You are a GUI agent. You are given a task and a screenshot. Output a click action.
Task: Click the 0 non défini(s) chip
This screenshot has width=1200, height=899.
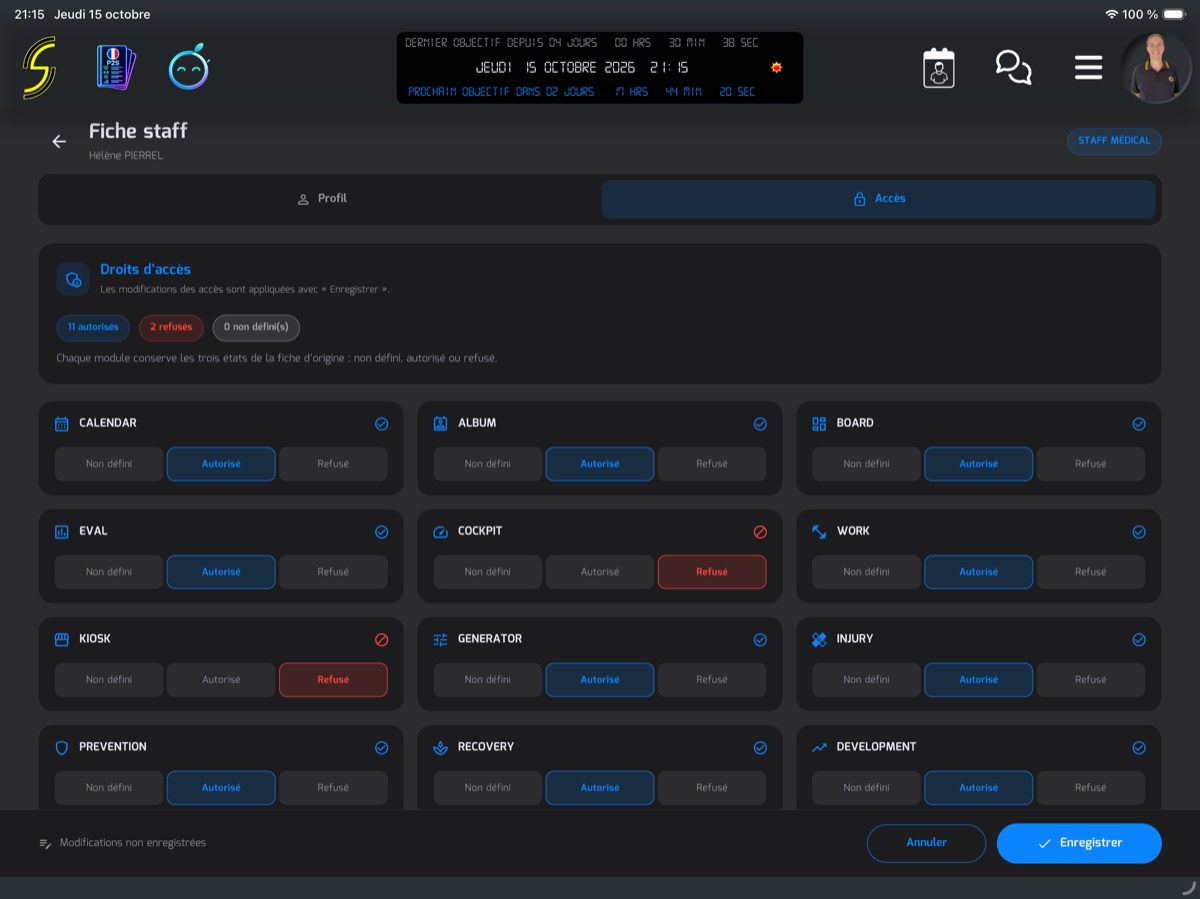pyautogui.click(x=256, y=327)
